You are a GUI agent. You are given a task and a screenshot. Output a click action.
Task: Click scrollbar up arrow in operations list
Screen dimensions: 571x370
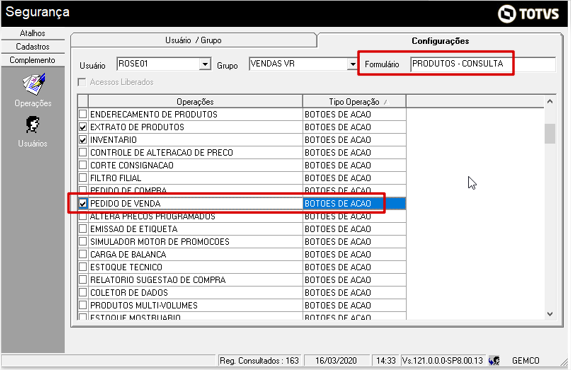550,102
